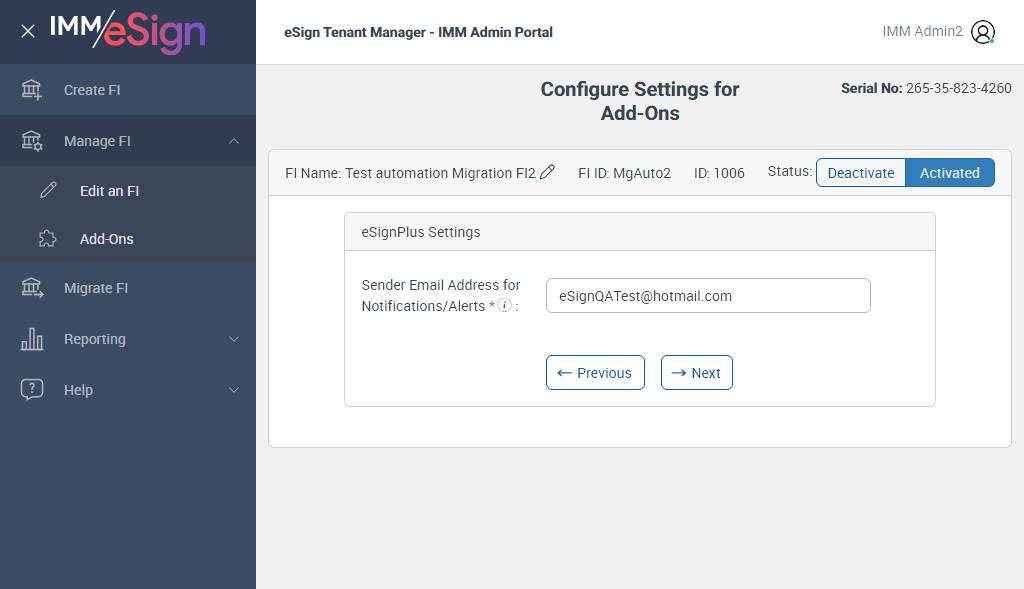Show info tooltip for Sender Email Address
This screenshot has height=589, width=1024.
point(505,306)
